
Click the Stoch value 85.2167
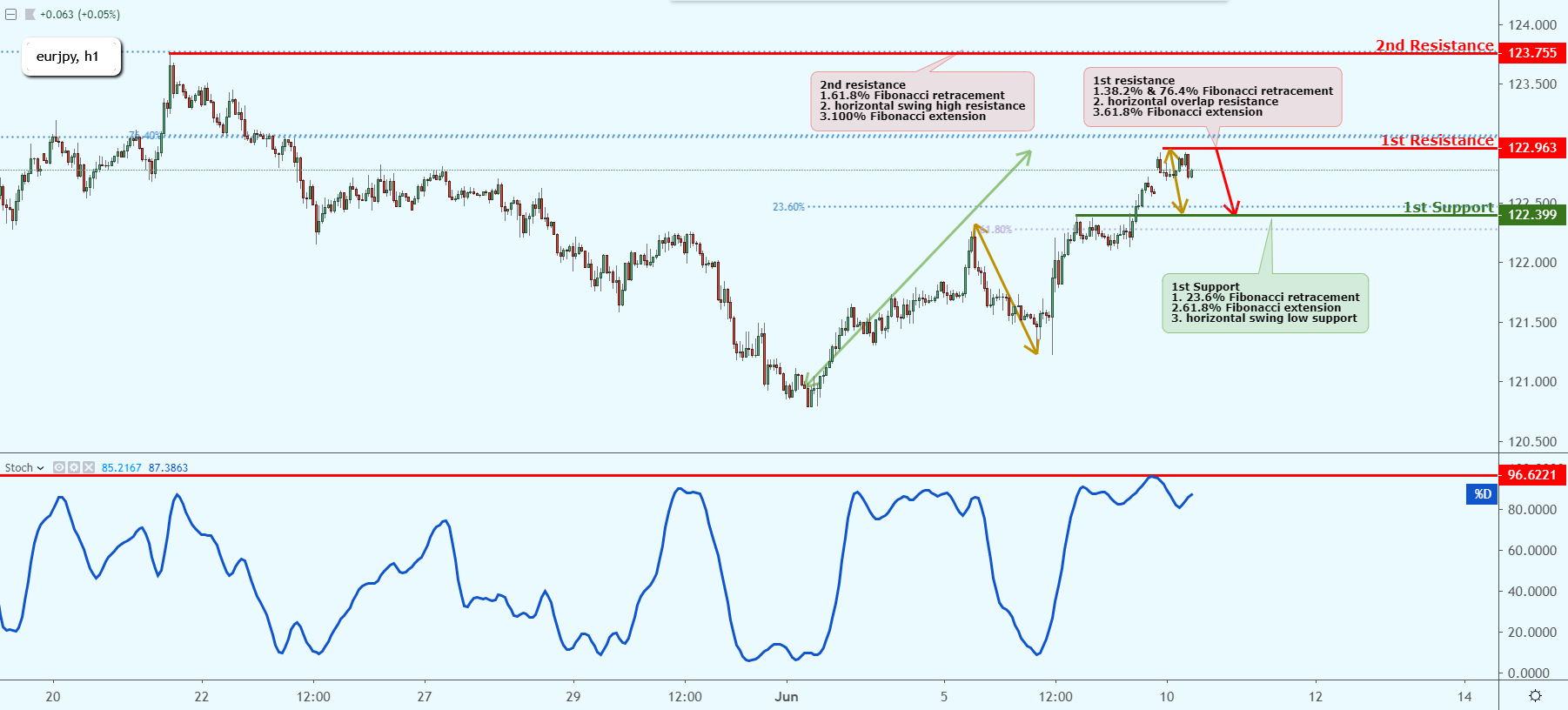point(121,467)
